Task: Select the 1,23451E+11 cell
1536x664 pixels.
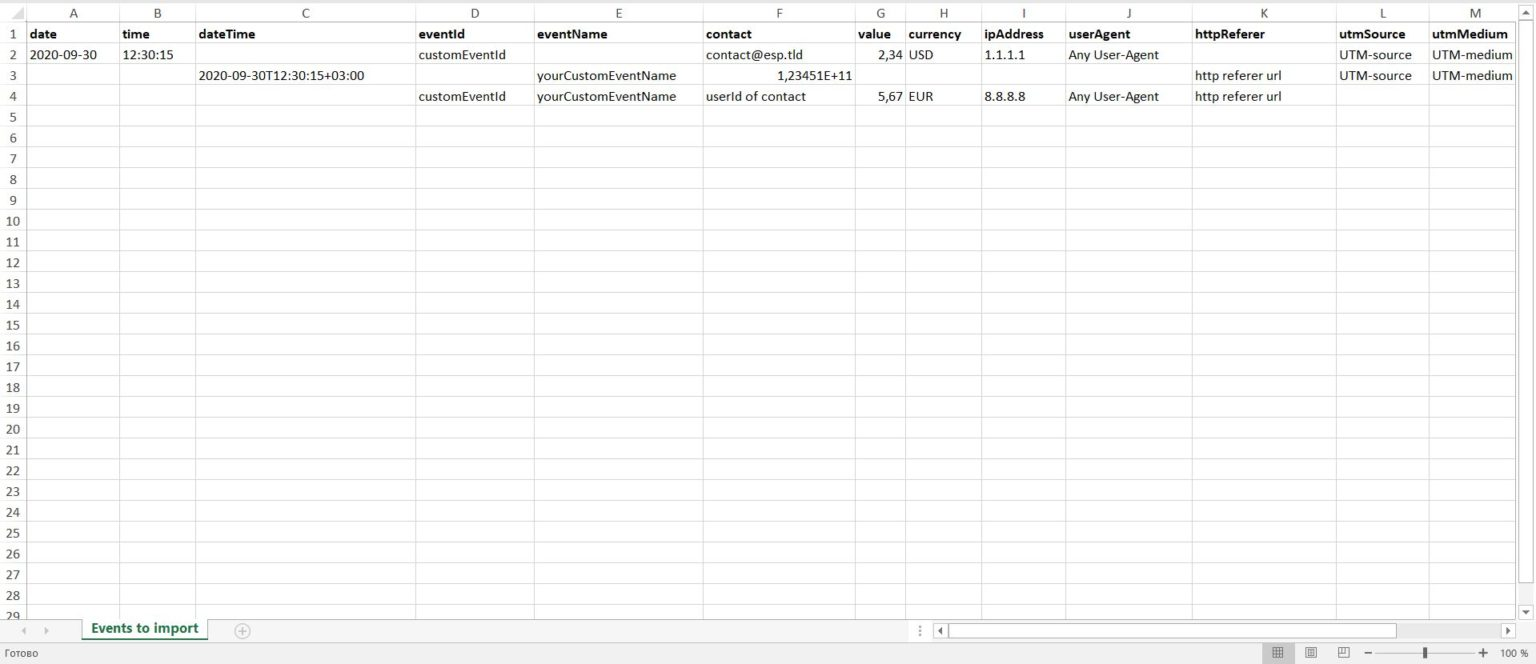Action: click(x=779, y=75)
